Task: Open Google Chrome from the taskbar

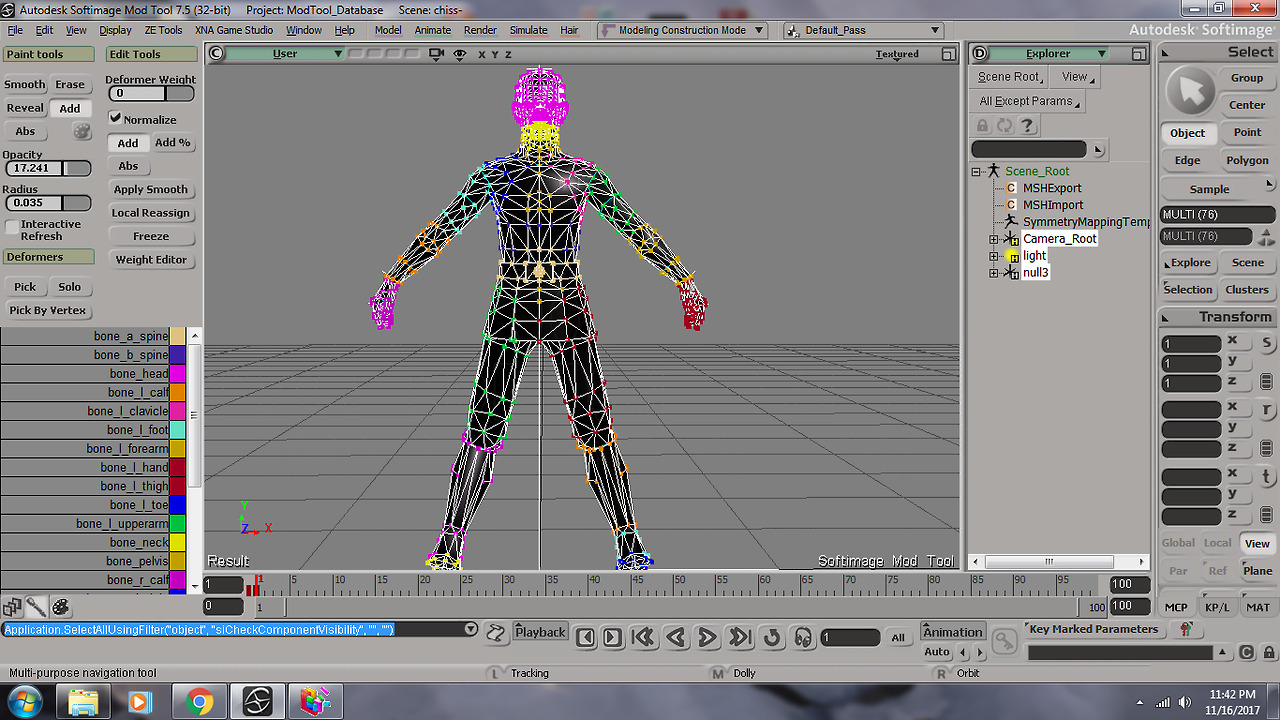Action: pos(200,702)
